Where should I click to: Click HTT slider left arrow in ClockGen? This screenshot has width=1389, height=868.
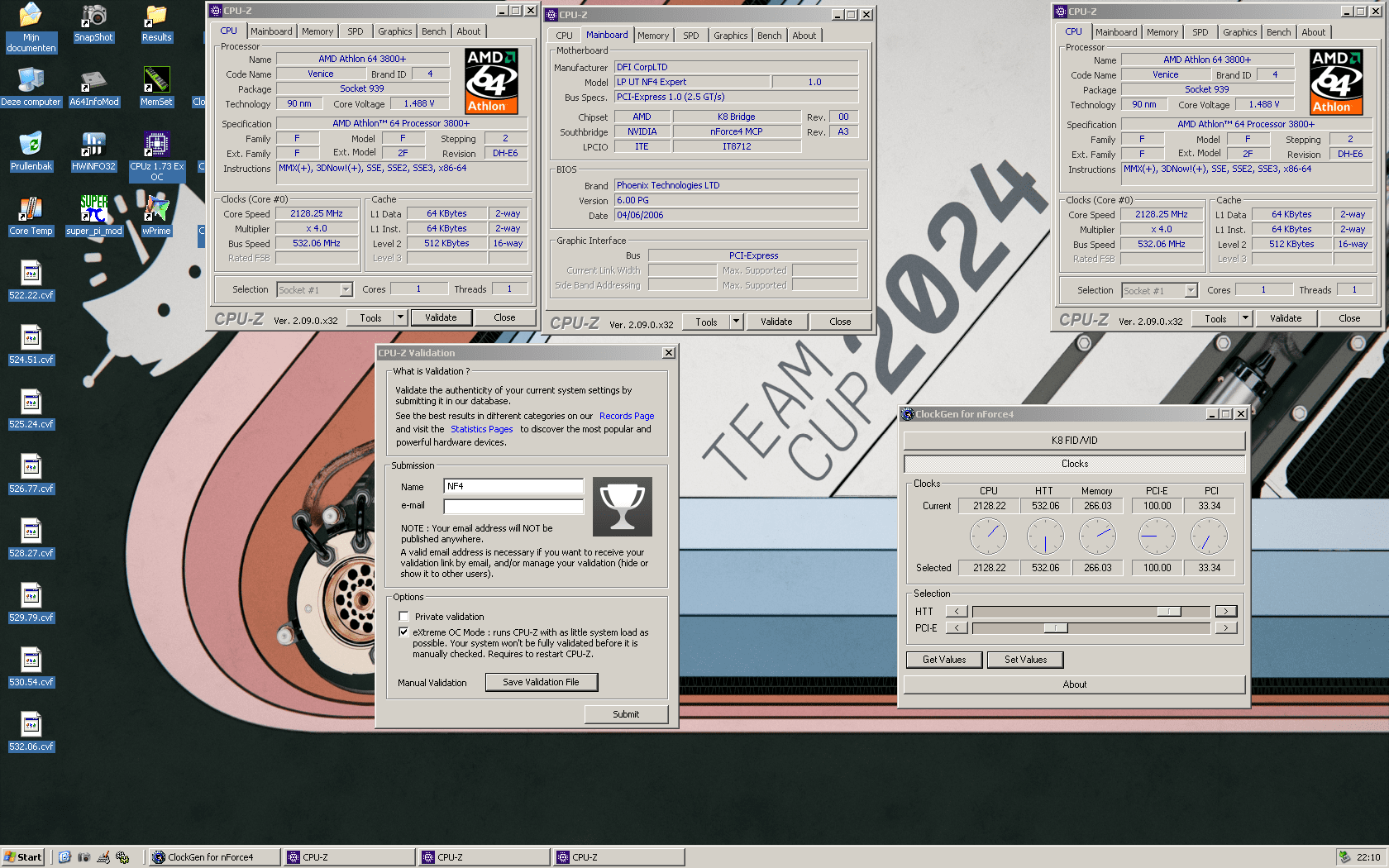(x=957, y=612)
